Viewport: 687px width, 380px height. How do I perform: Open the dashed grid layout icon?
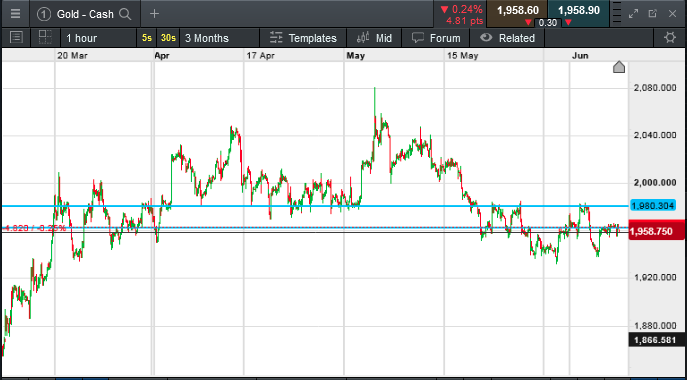pos(45,37)
